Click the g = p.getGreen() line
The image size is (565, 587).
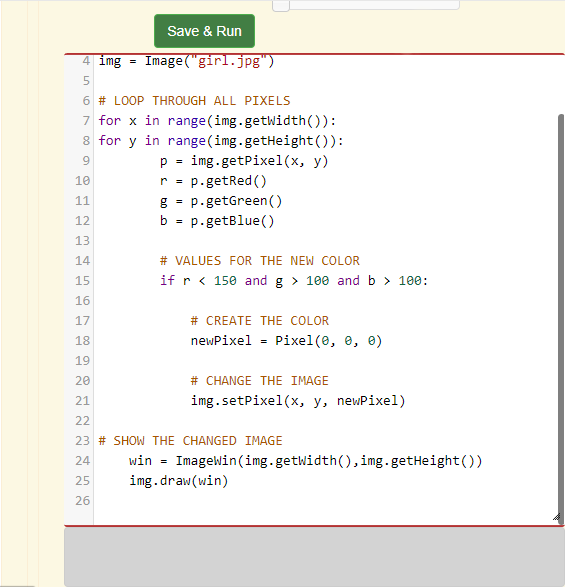tap(221, 201)
